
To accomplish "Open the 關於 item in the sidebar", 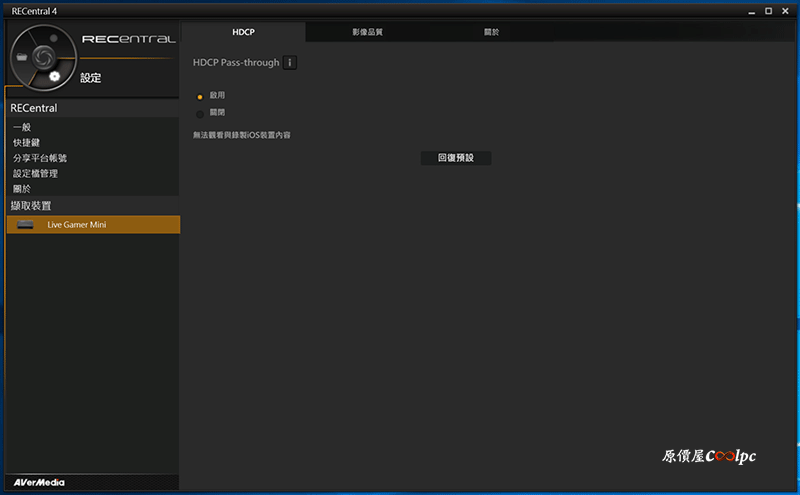I will click(22, 189).
